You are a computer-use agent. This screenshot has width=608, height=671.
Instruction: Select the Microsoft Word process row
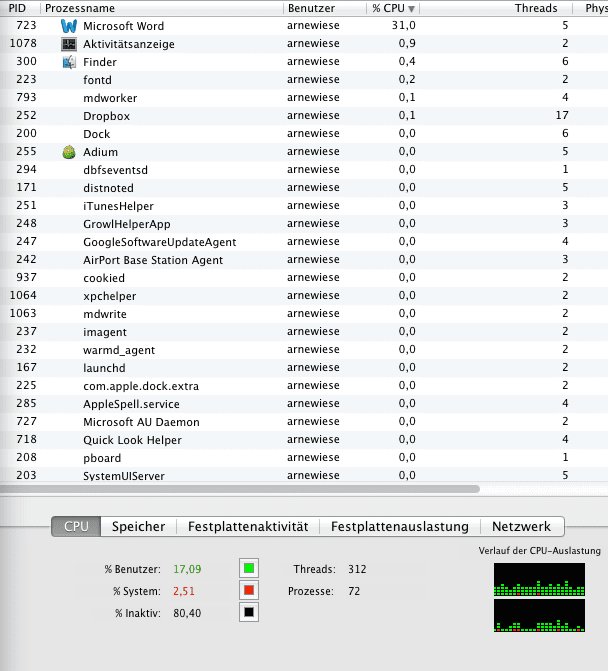[x=304, y=26]
